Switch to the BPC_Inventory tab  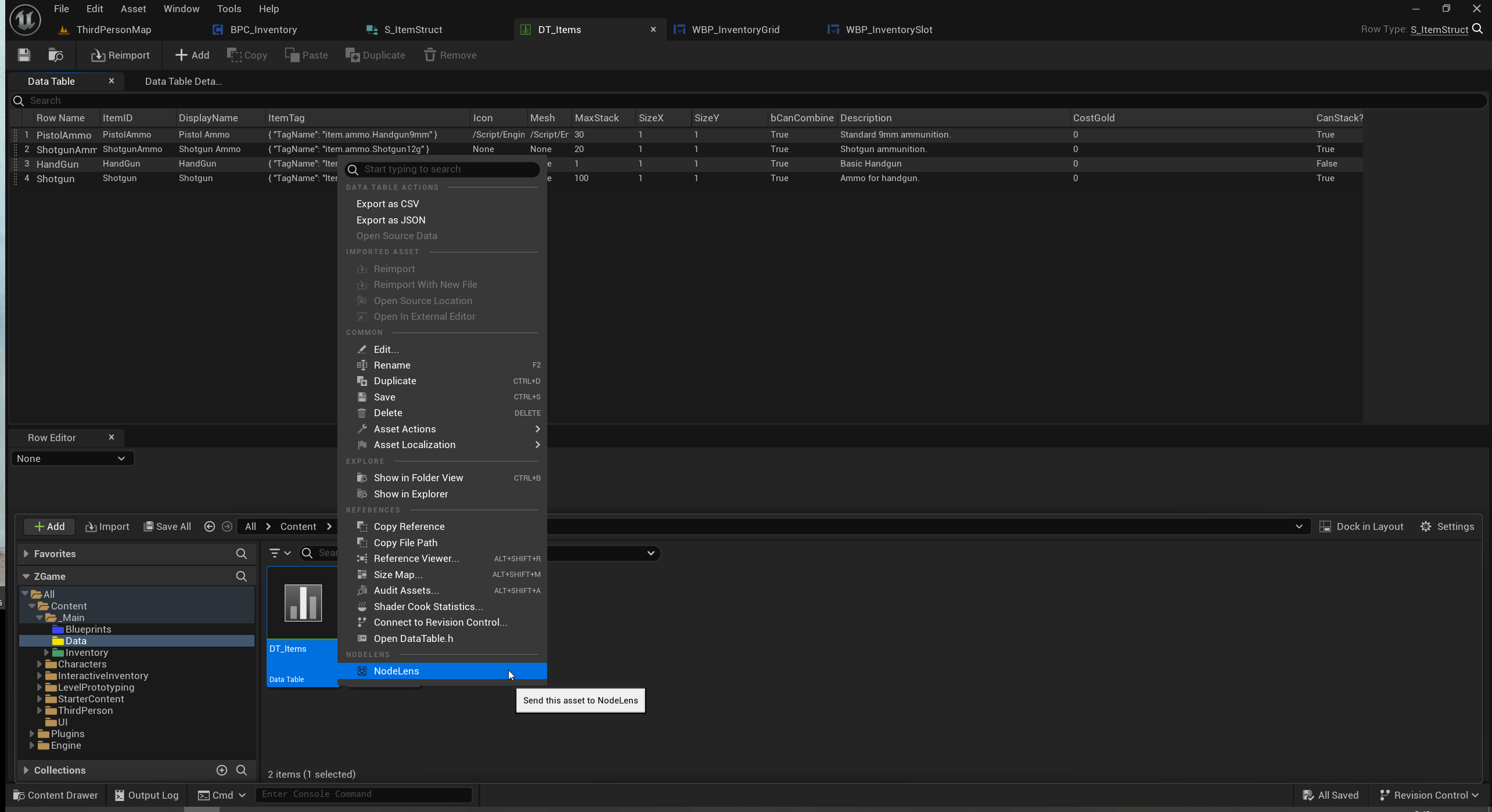[263, 30]
